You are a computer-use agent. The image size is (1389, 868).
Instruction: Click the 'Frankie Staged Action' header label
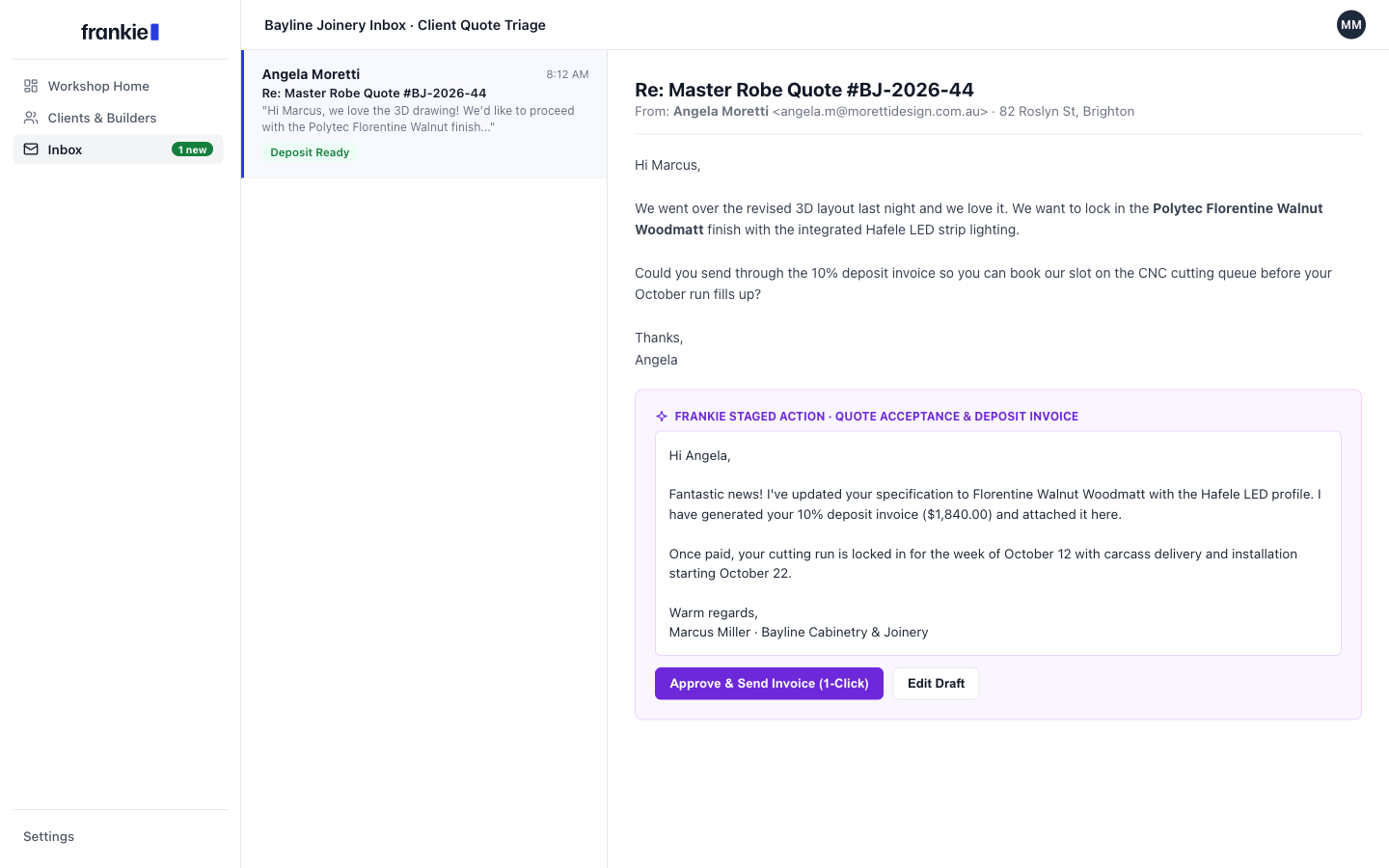click(x=876, y=417)
